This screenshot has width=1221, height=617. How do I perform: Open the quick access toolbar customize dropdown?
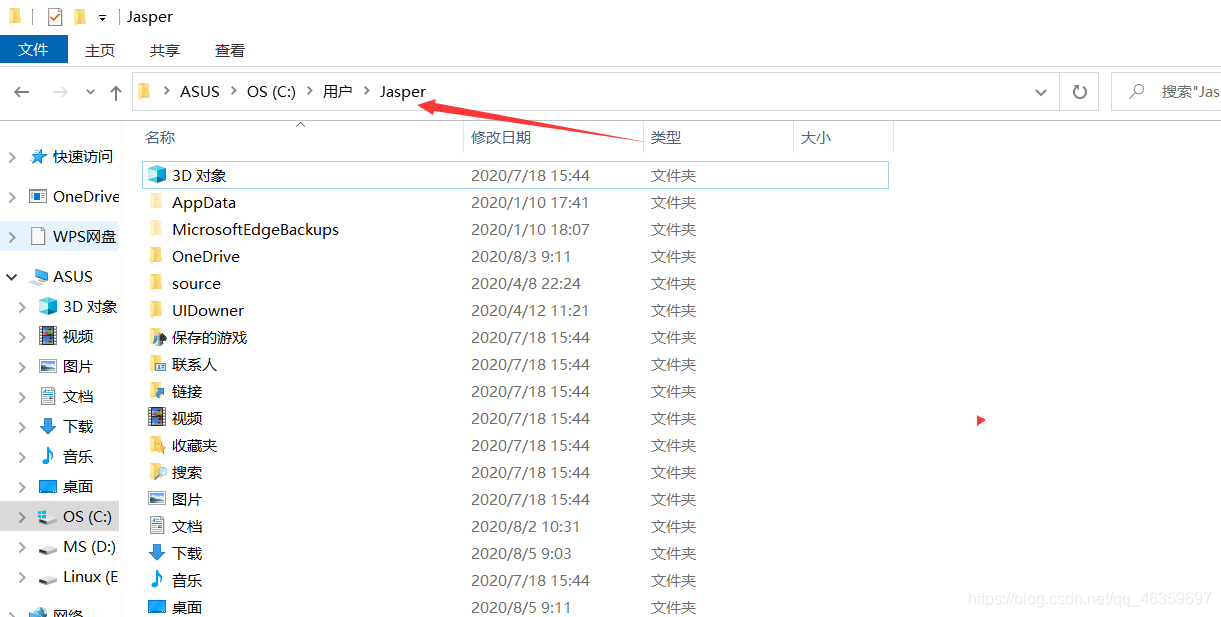click(x=102, y=18)
